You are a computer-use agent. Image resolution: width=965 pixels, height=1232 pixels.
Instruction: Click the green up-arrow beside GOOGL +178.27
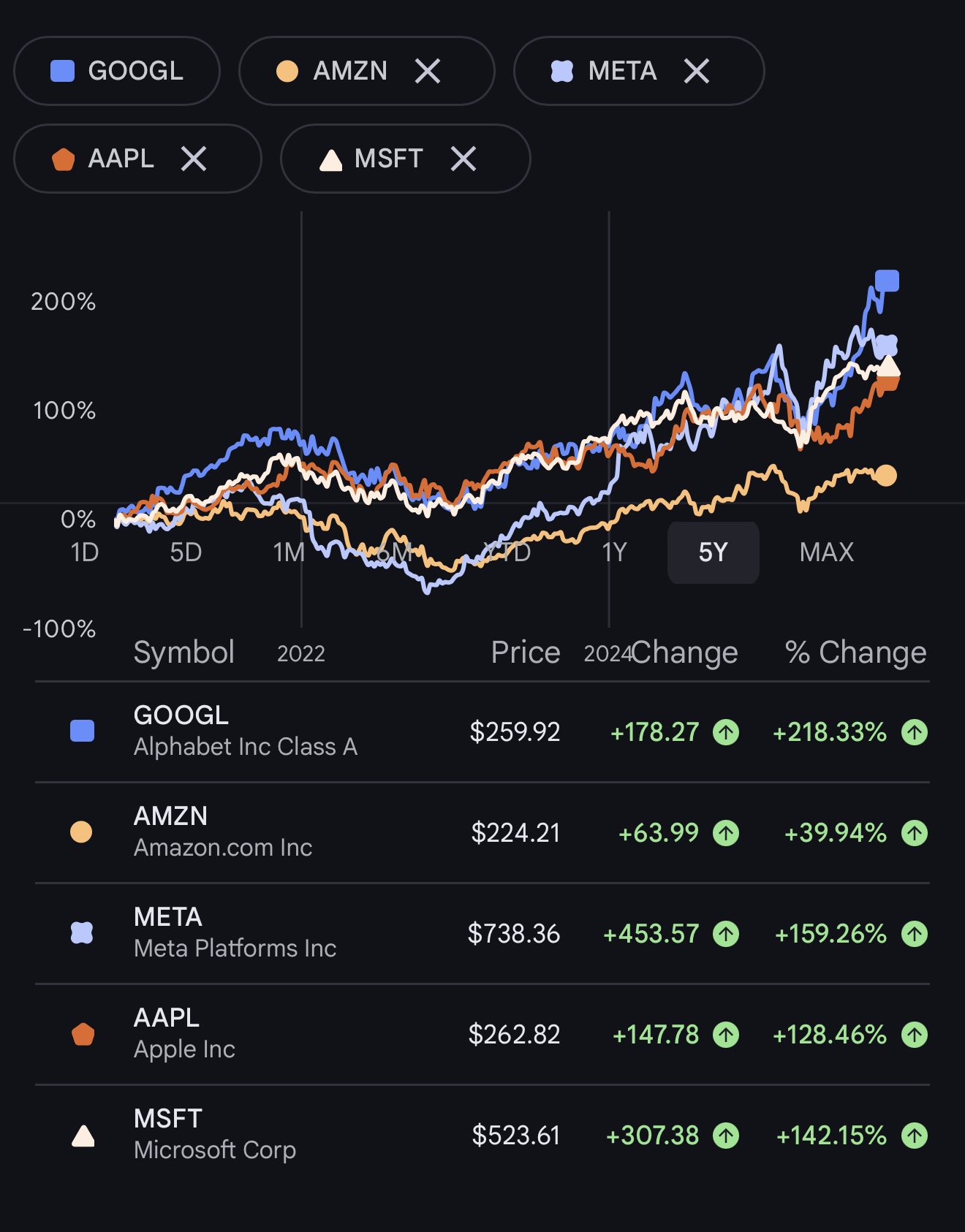click(726, 731)
